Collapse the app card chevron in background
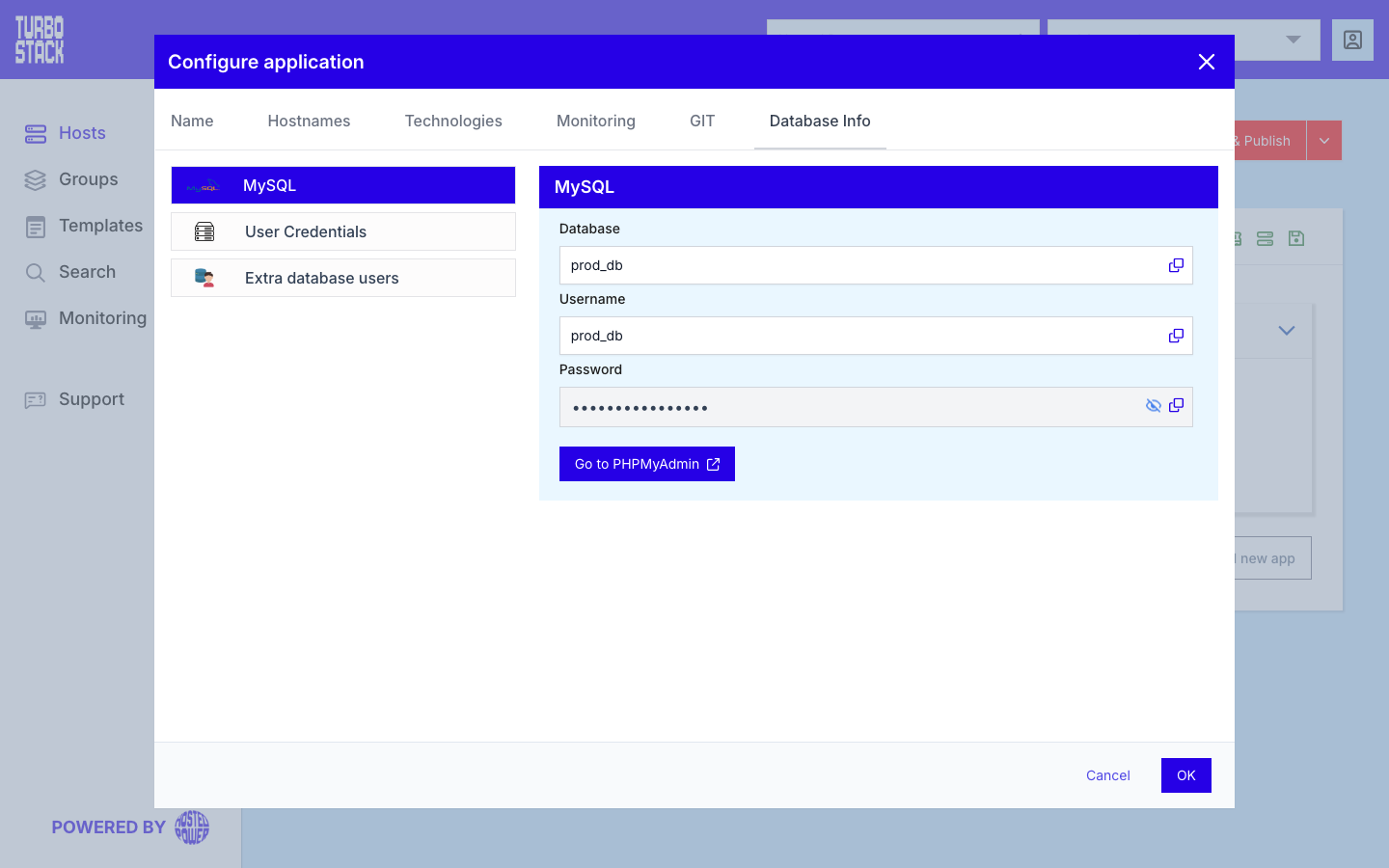 [1287, 331]
